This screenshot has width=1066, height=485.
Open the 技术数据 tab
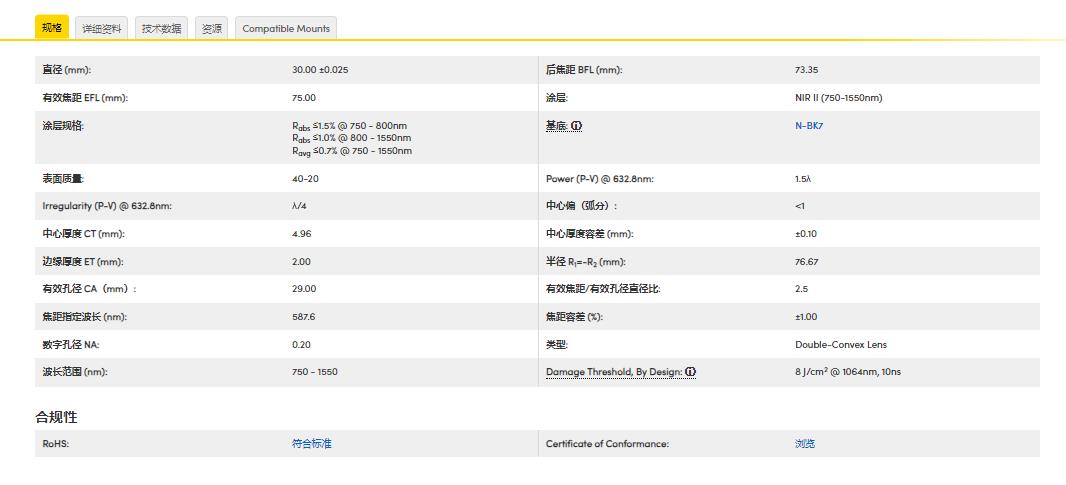pos(161,28)
